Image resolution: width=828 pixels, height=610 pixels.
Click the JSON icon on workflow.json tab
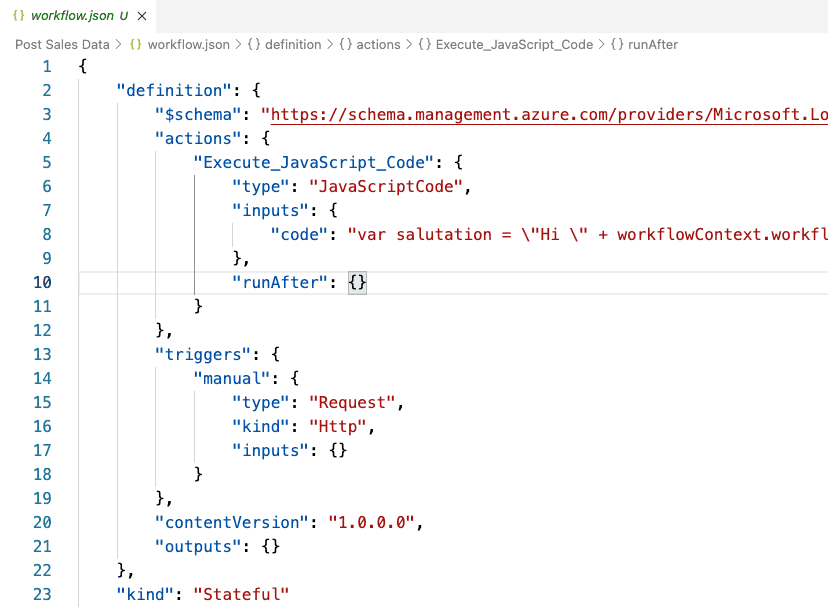click(18, 15)
